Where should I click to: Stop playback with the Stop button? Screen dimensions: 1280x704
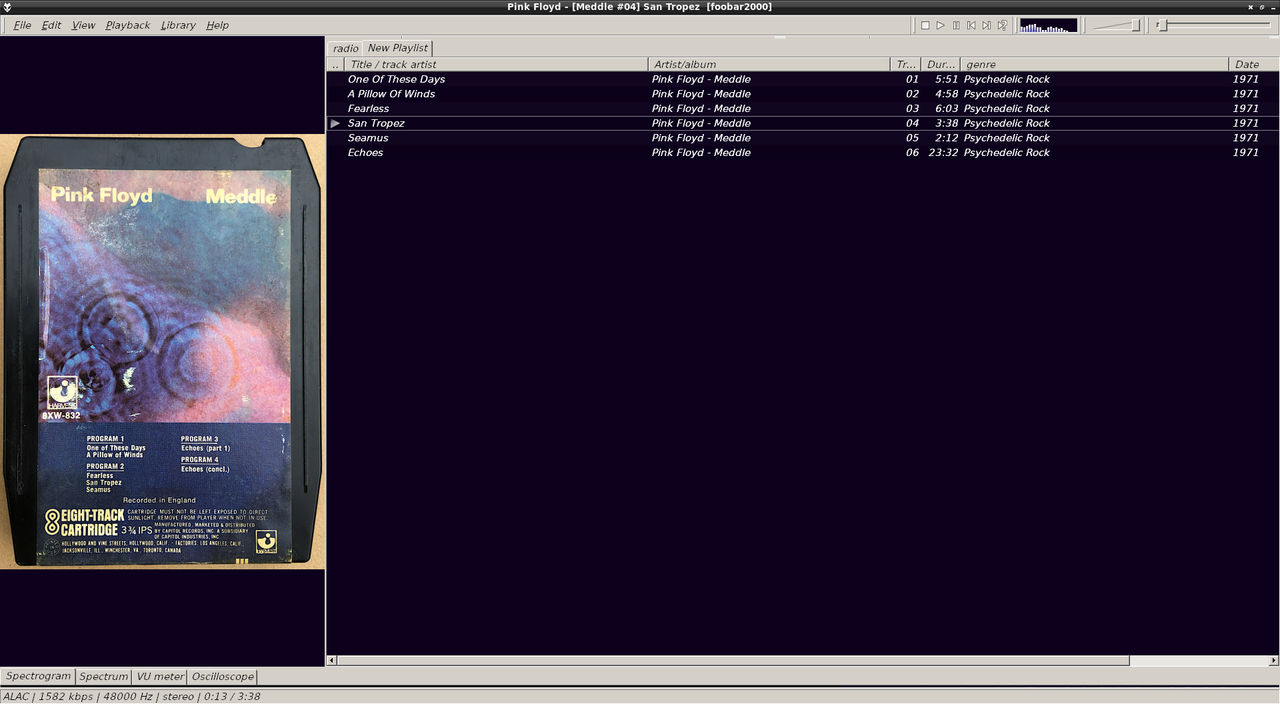click(x=925, y=25)
